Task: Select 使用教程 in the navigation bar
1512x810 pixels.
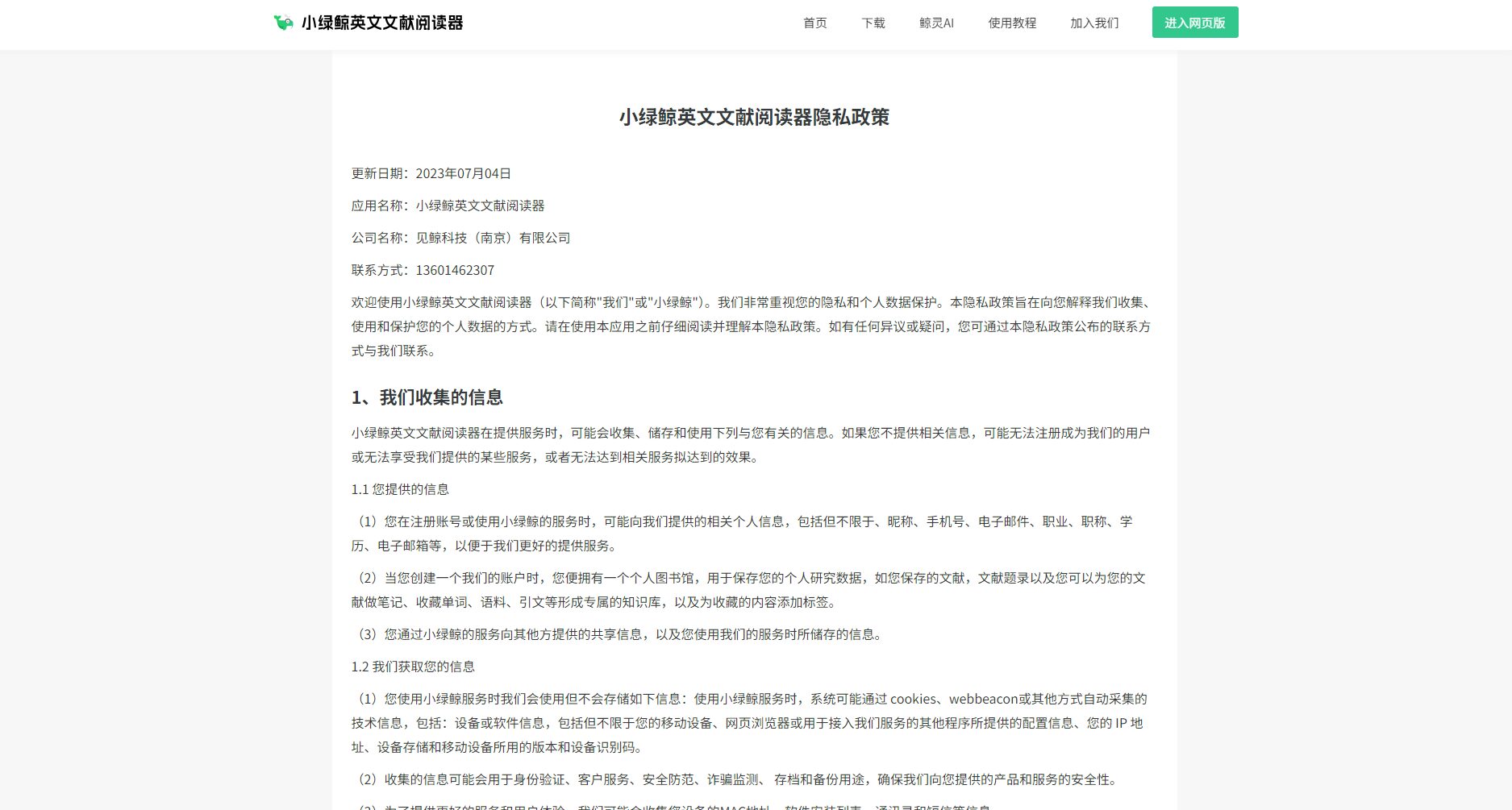Action: pos(1012,23)
